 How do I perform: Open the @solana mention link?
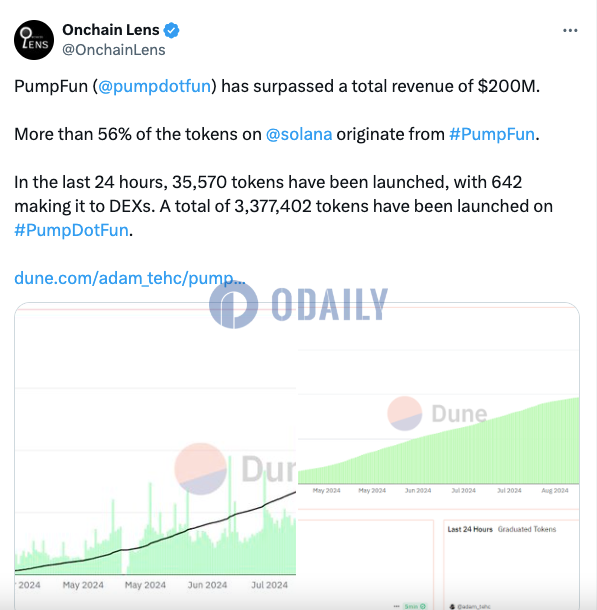point(299,134)
